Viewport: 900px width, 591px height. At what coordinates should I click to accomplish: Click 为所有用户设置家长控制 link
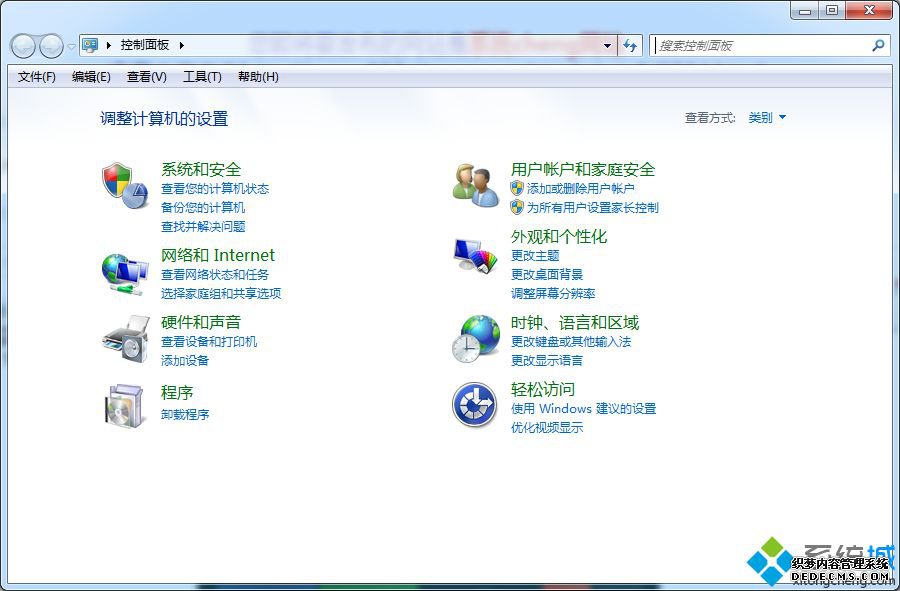click(592, 207)
